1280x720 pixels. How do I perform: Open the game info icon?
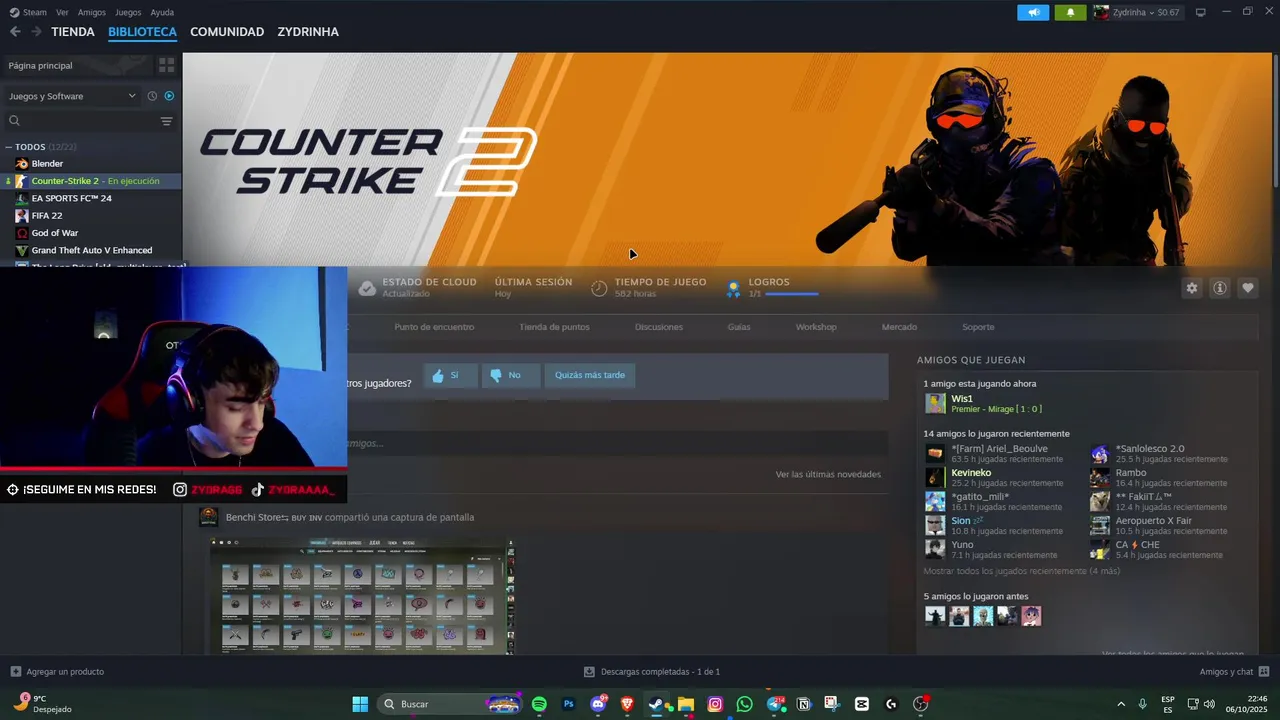pos(1220,288)
